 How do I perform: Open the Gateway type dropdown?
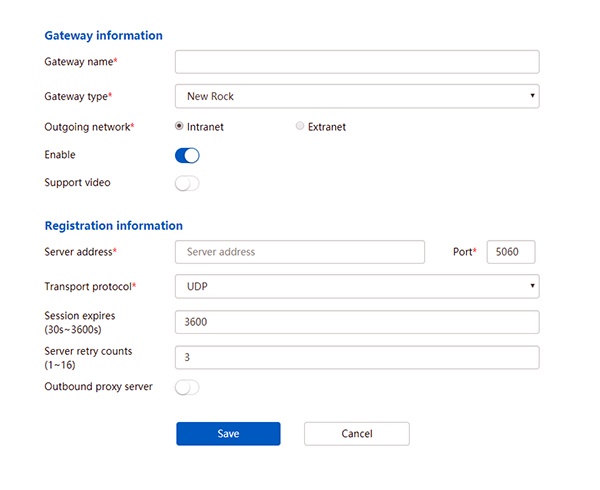[x=357, y=96]
